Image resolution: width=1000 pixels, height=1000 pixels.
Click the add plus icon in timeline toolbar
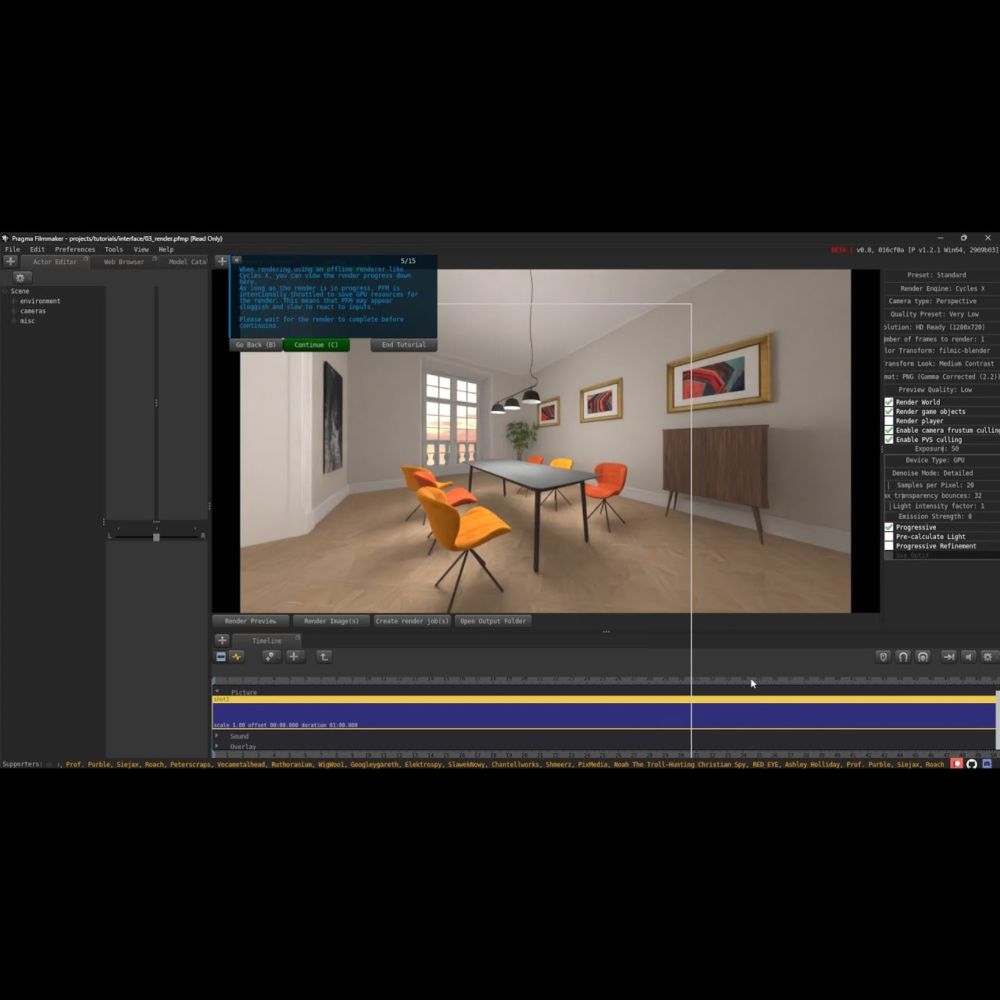pyautogui.click(x=293, y=656)
